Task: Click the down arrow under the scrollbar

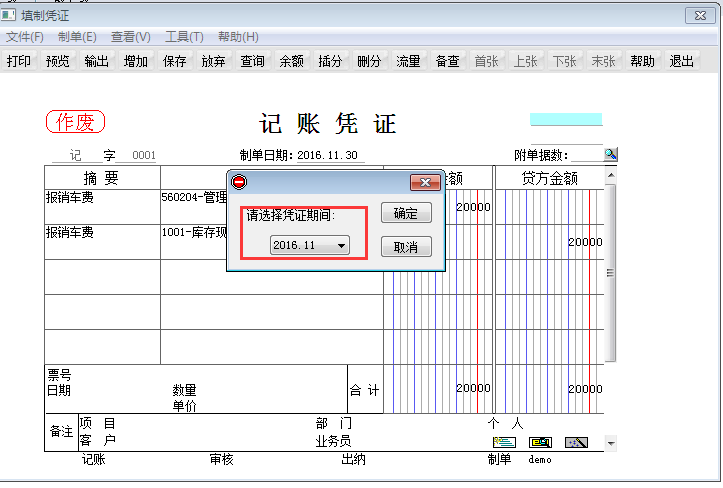Action: 611,443
